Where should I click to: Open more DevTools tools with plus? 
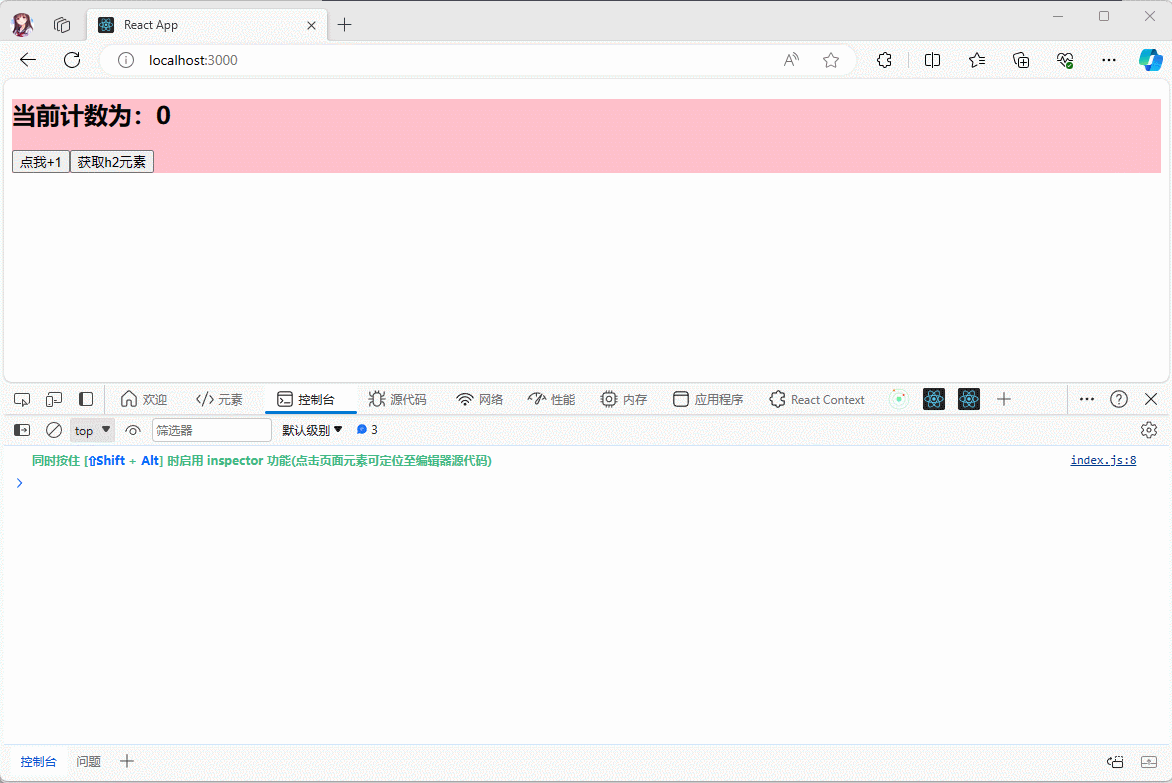1004,399
